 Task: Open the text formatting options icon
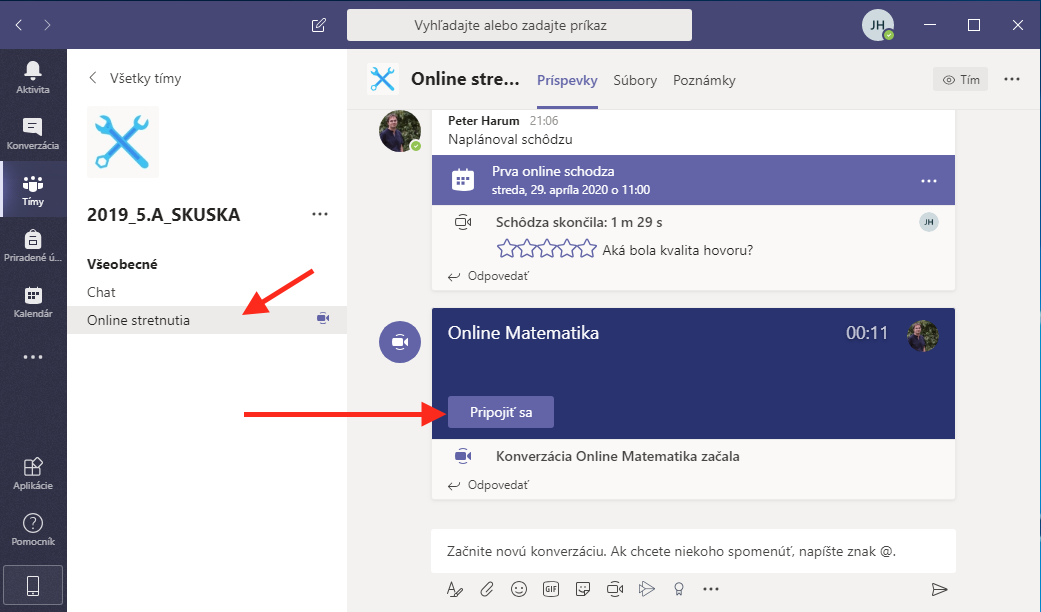pos(455,589)
